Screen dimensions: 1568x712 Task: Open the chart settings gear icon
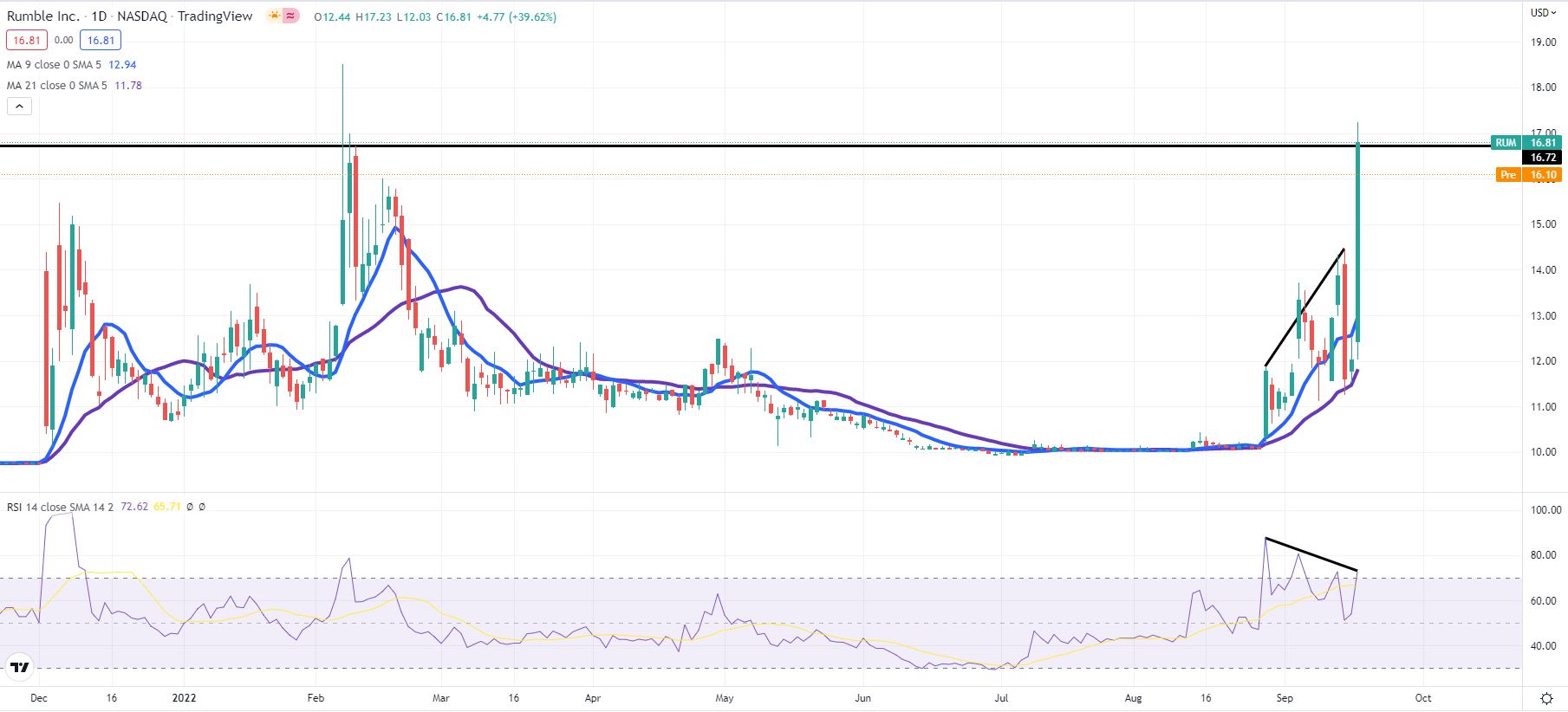pyautogui.click(x=1546, y=698)
